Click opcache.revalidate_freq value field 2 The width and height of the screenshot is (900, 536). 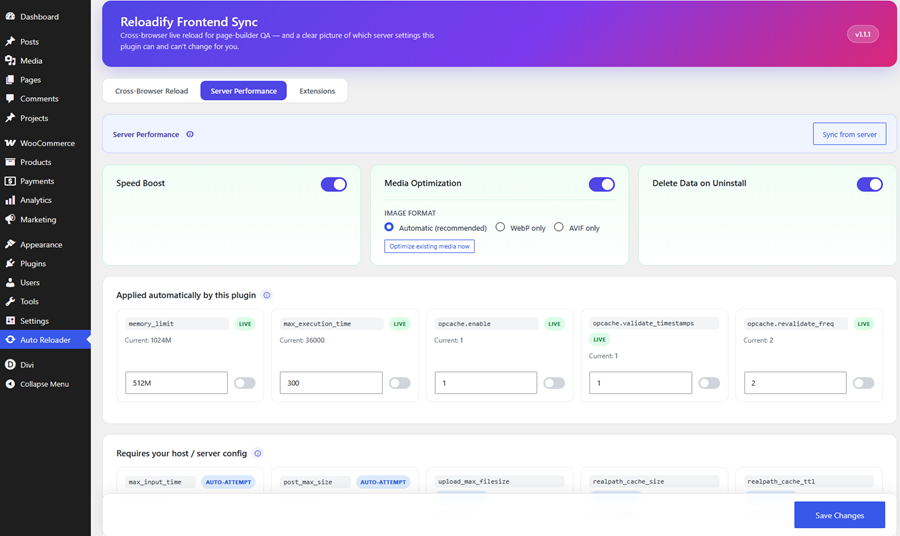[x=795, y=383]
